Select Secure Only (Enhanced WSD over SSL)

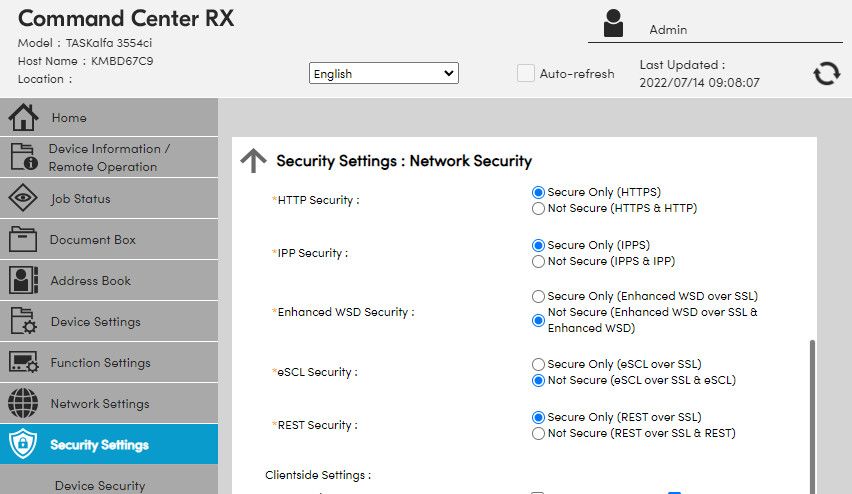[538, 296]
